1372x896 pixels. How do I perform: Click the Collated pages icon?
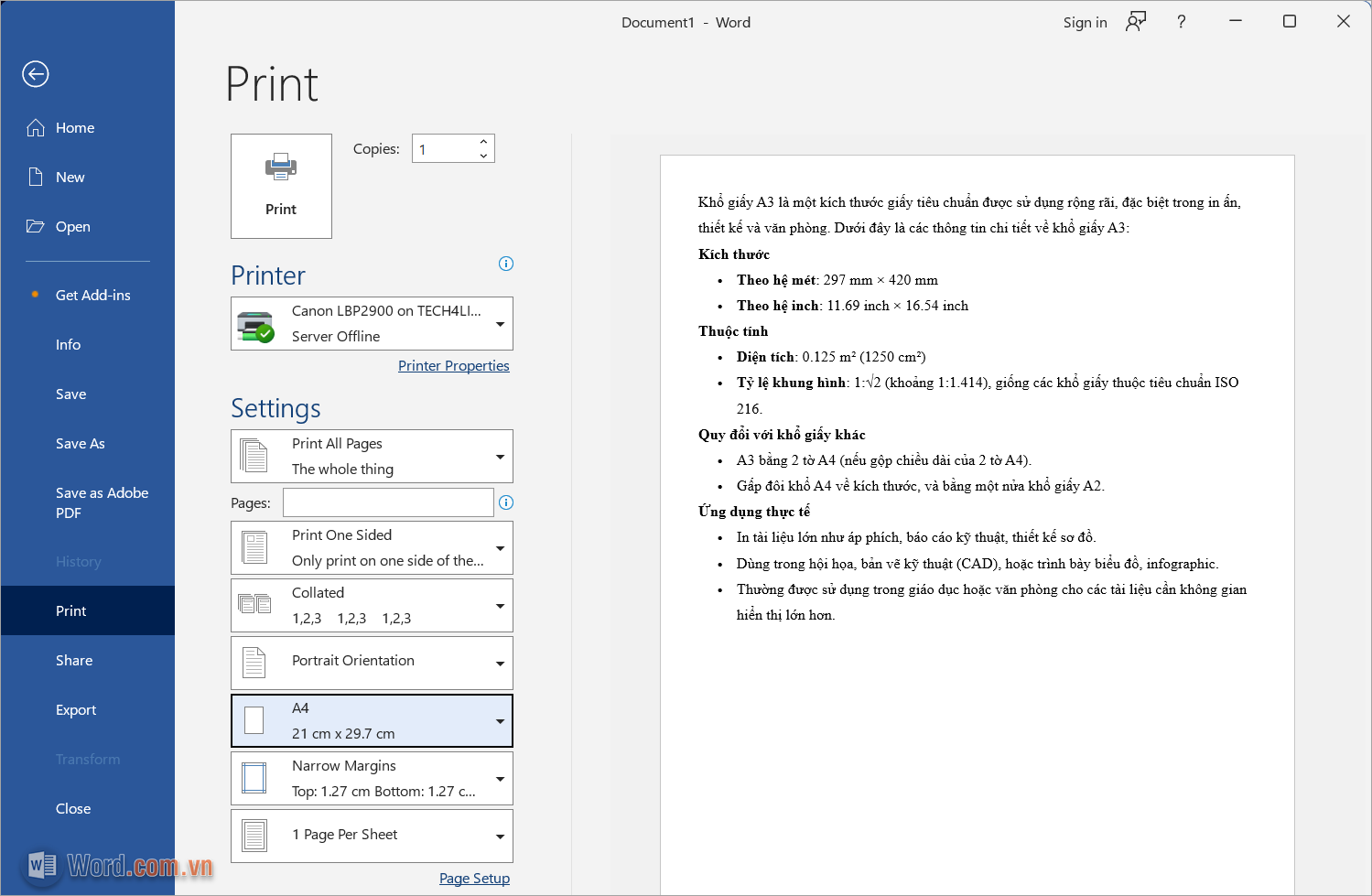coord(254,604)
